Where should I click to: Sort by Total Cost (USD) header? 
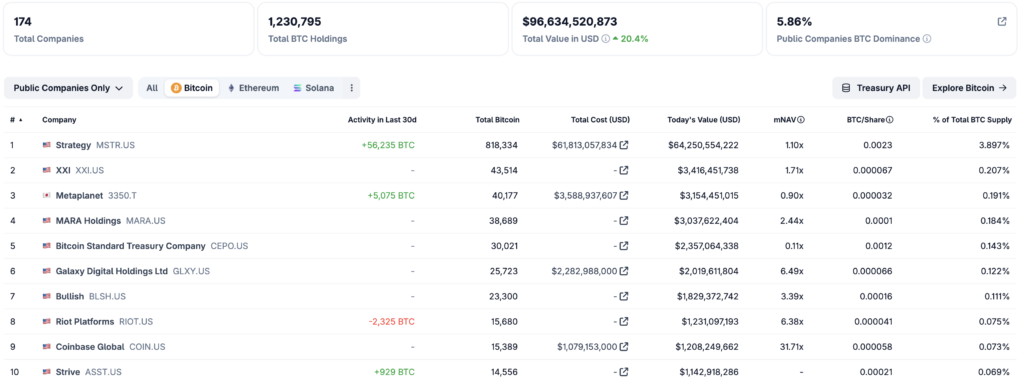600,119
